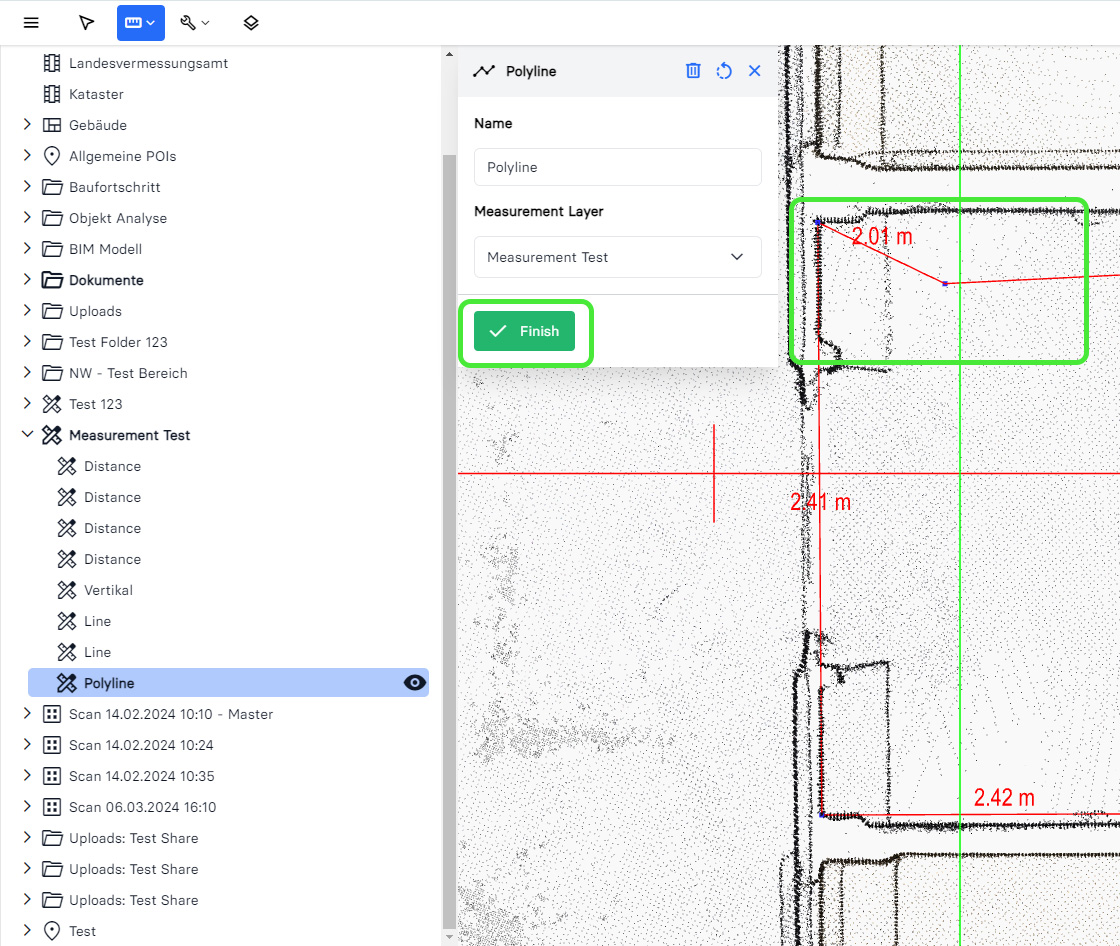Toggle visibility of Polyline item
Screen dimensions: 1120x946
coord(414,683)
